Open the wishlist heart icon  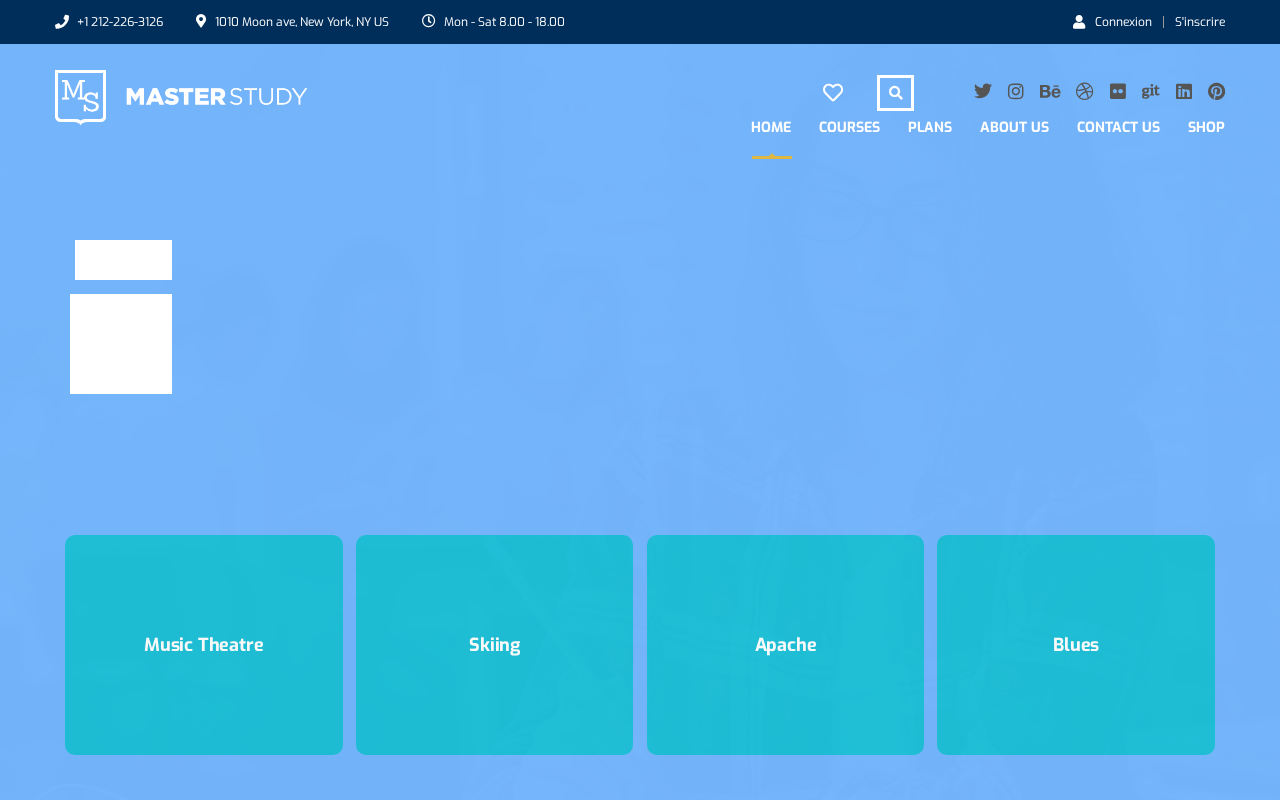tap(833, 93)
